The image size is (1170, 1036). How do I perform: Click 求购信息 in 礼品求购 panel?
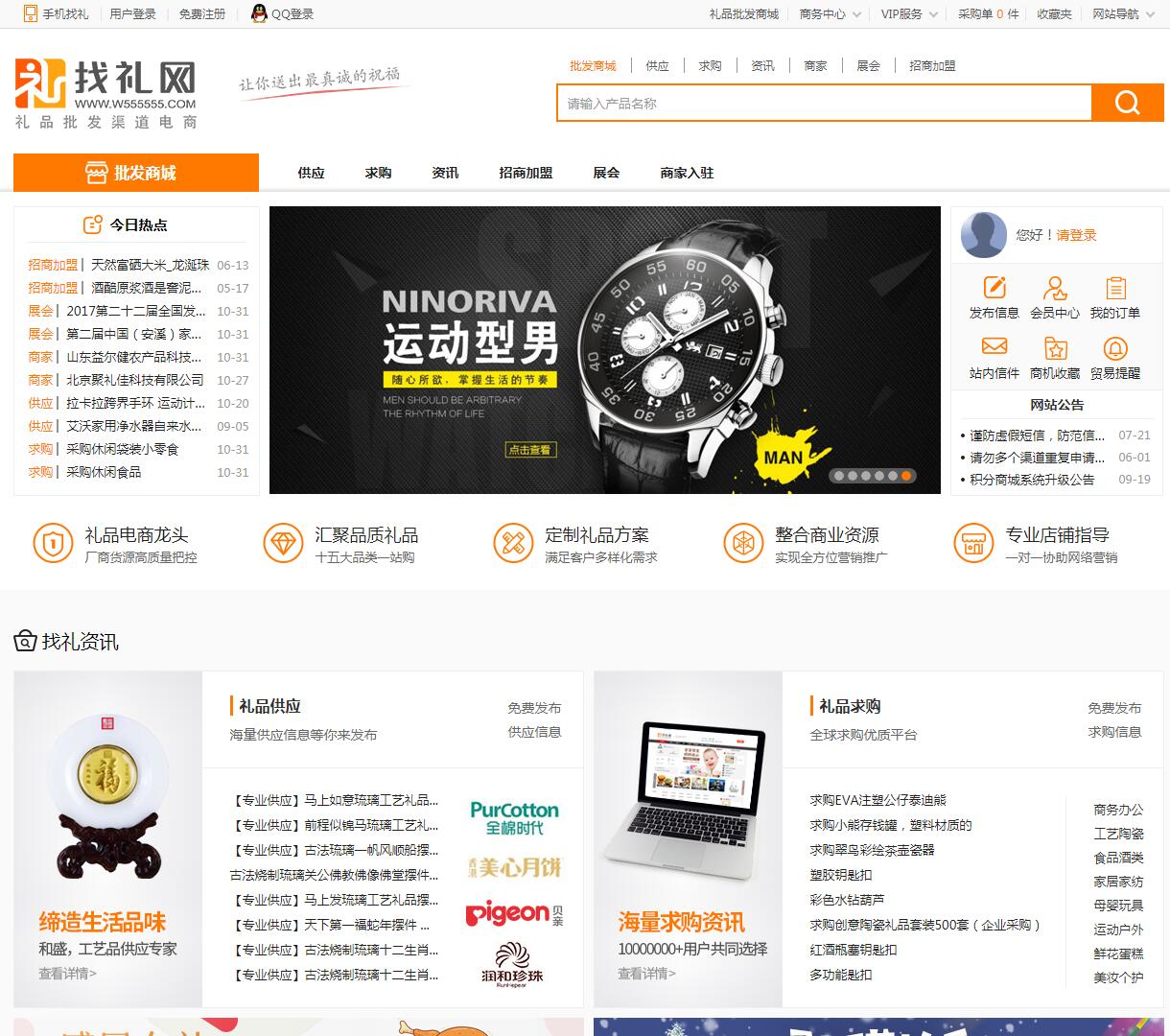[x=1114, y=732]
